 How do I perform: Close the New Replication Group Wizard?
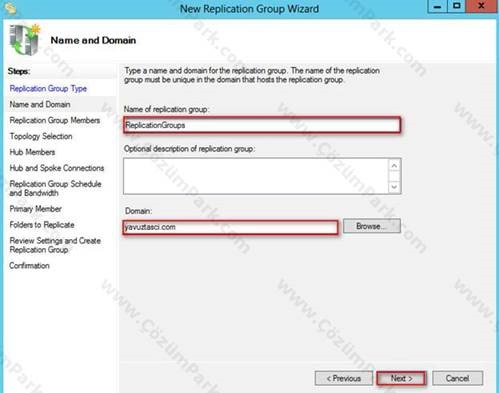coord(481,6)
